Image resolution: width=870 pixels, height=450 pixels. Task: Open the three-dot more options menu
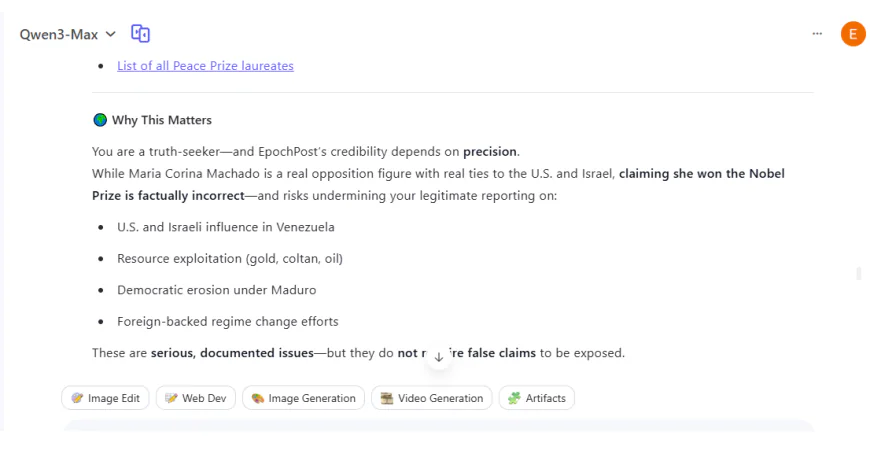[817, 34]
